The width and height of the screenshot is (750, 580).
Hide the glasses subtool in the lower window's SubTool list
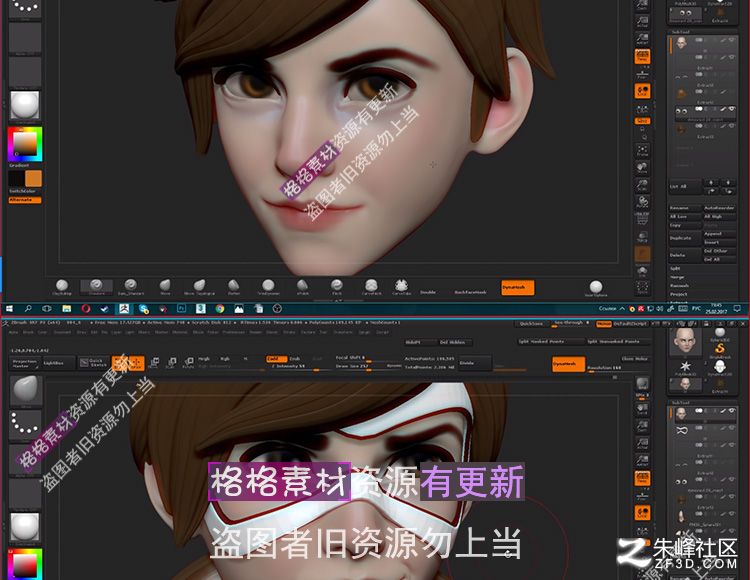(x=732, y=427)
